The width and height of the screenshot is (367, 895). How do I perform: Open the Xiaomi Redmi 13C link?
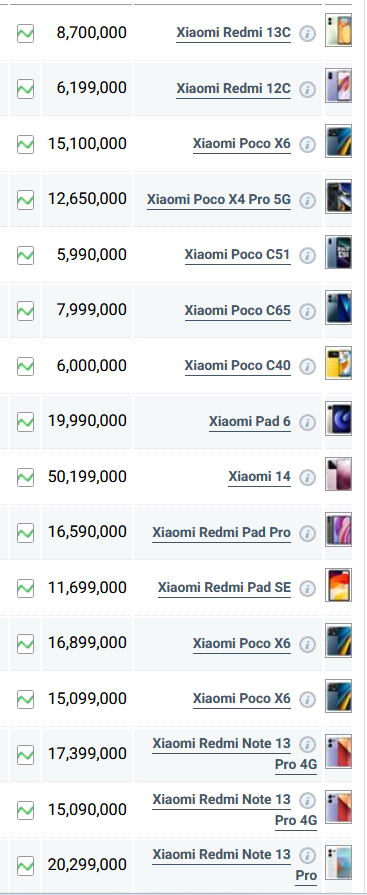click(x=233, y=33)
